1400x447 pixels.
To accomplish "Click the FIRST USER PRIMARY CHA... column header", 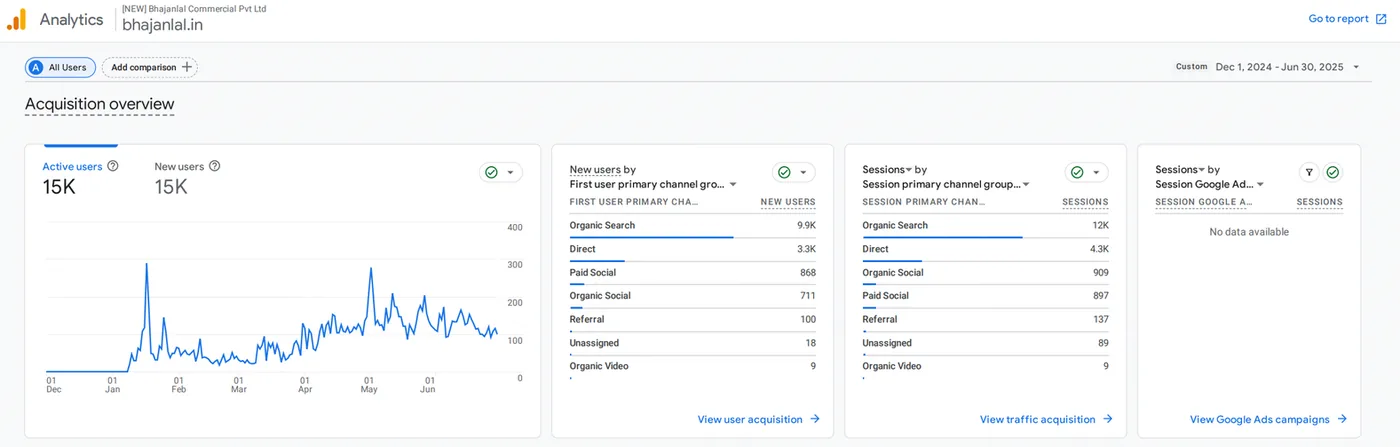I will [634, 202].
